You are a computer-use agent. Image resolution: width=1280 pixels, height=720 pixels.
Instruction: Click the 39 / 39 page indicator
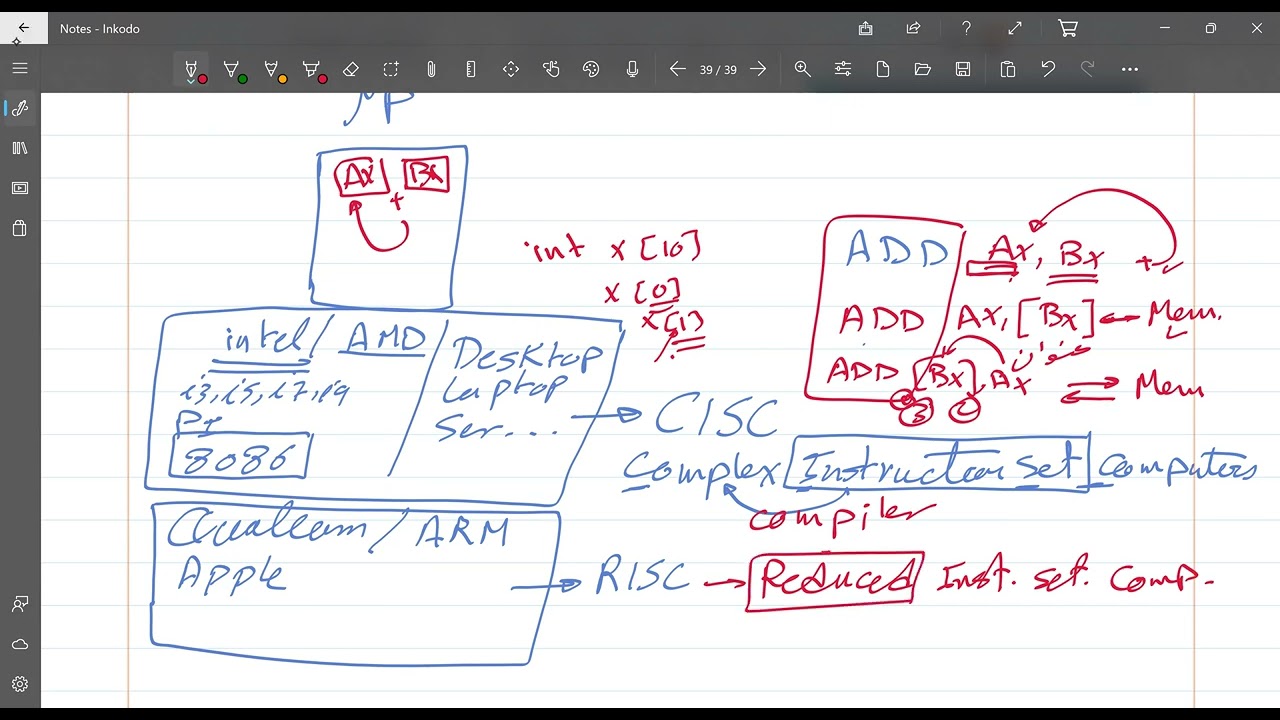pos(718,70)
